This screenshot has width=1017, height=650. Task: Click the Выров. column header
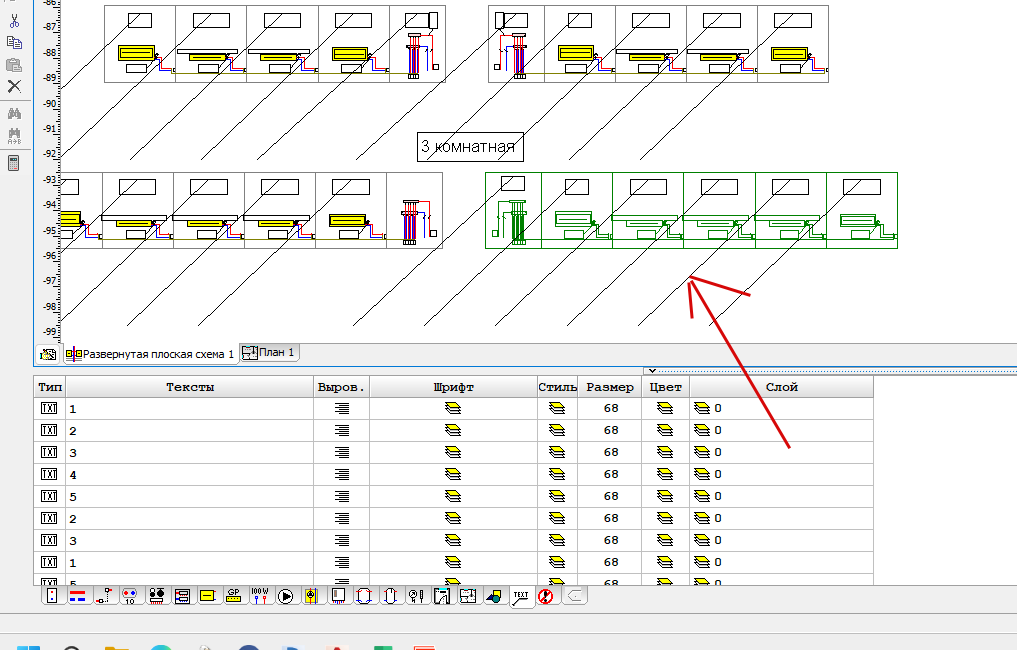[x=341, y=387]
